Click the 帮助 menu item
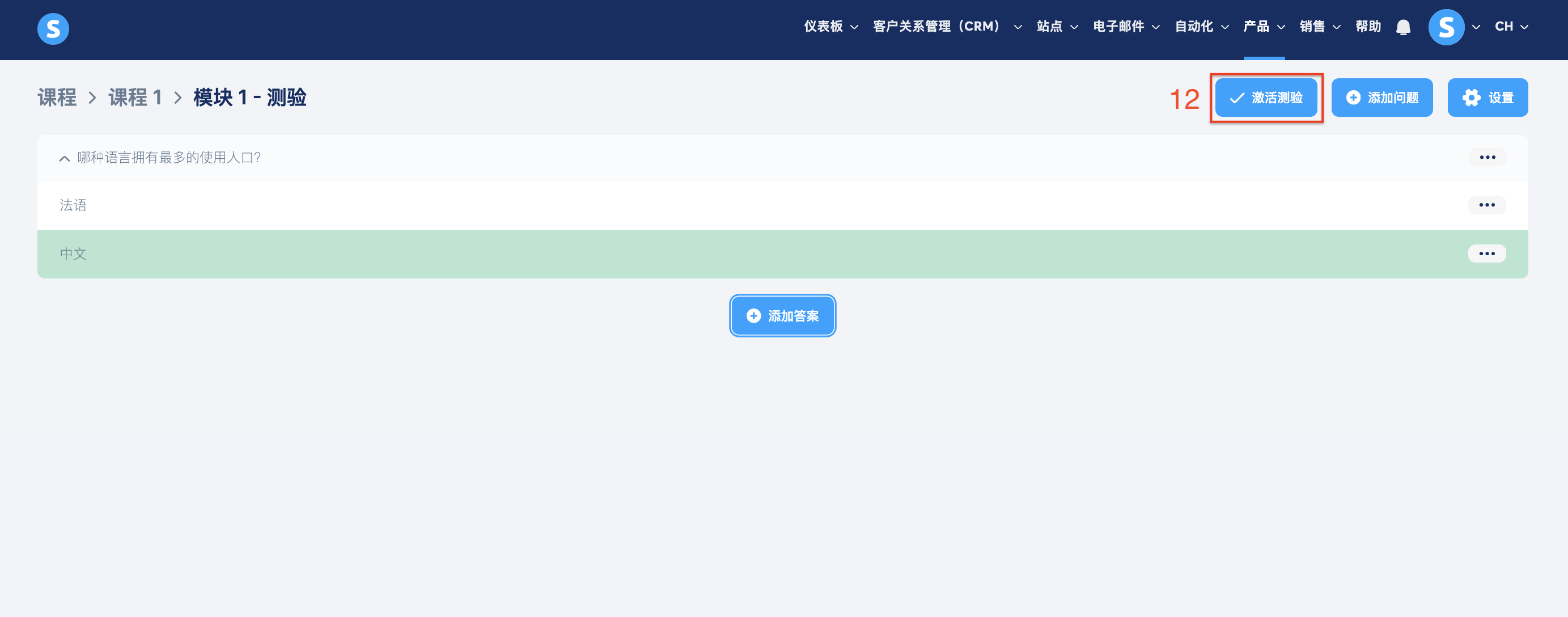The width and height of the screenshot is (1568, 617). (x=1368, y=26)
